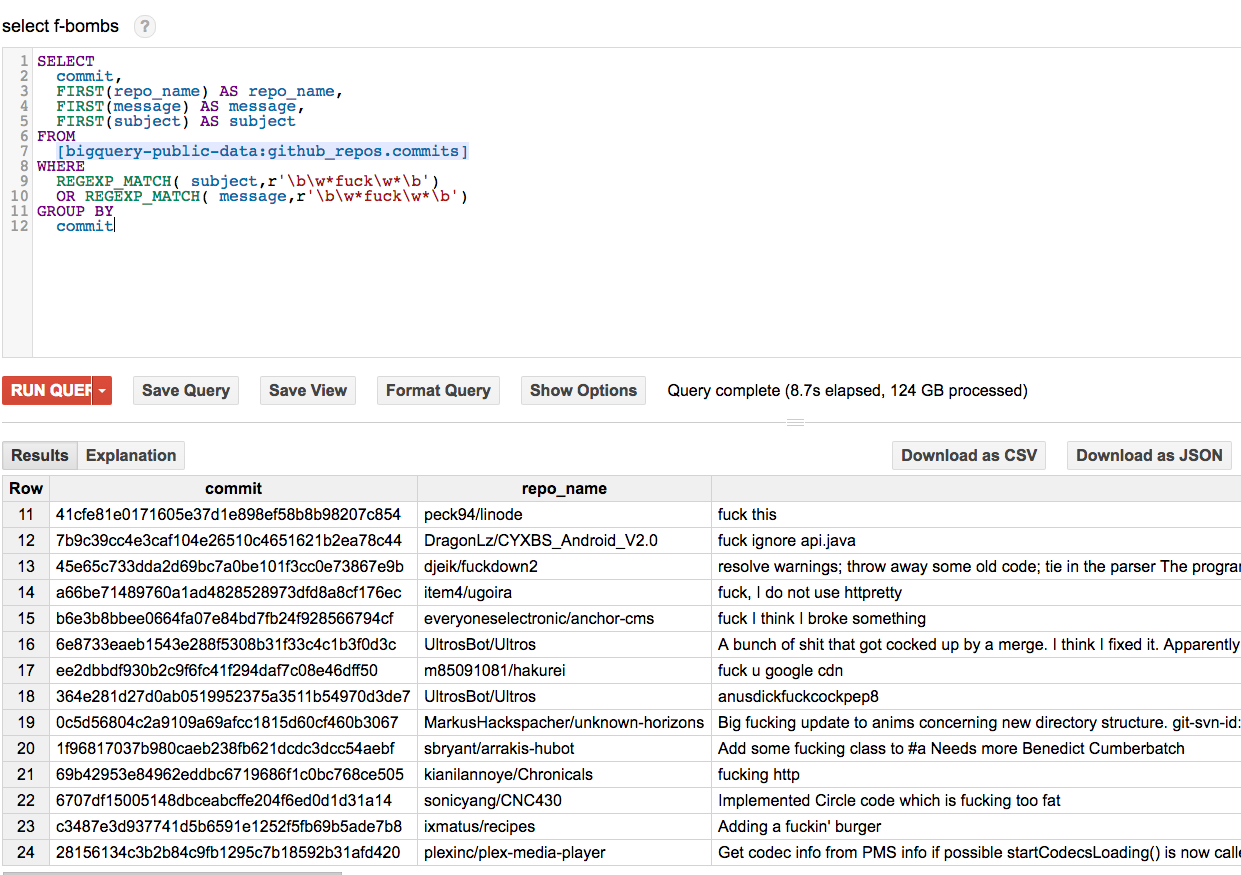Click repo cell peck94/linode

pyautogui.click(x=564, y=514)
